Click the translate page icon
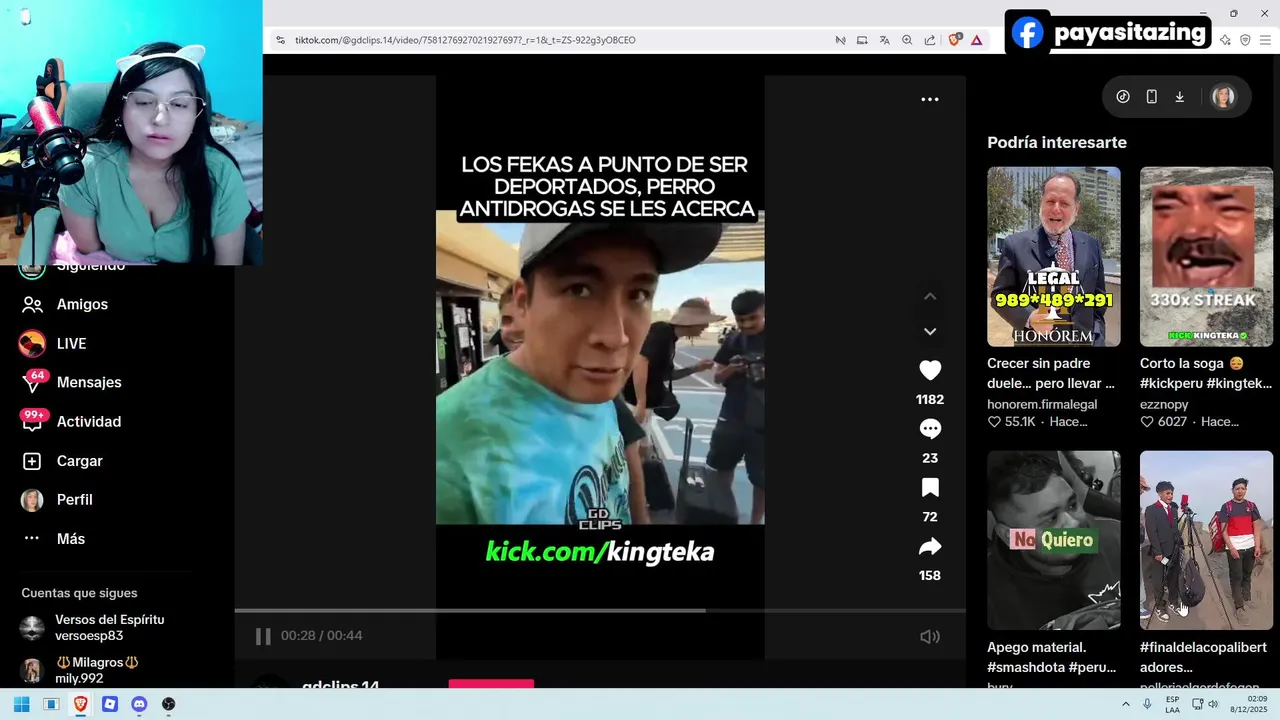This screenshot has width=1280, height=720. coord(884,40)
